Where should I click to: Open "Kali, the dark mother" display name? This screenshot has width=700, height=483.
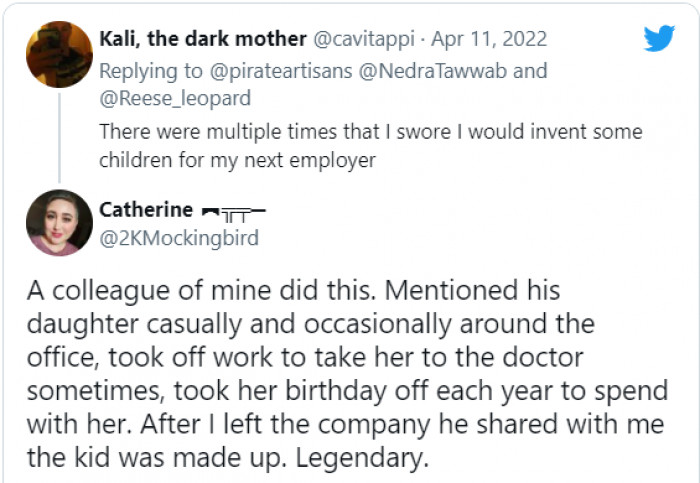pyautogui.click(x=203, y=39)
